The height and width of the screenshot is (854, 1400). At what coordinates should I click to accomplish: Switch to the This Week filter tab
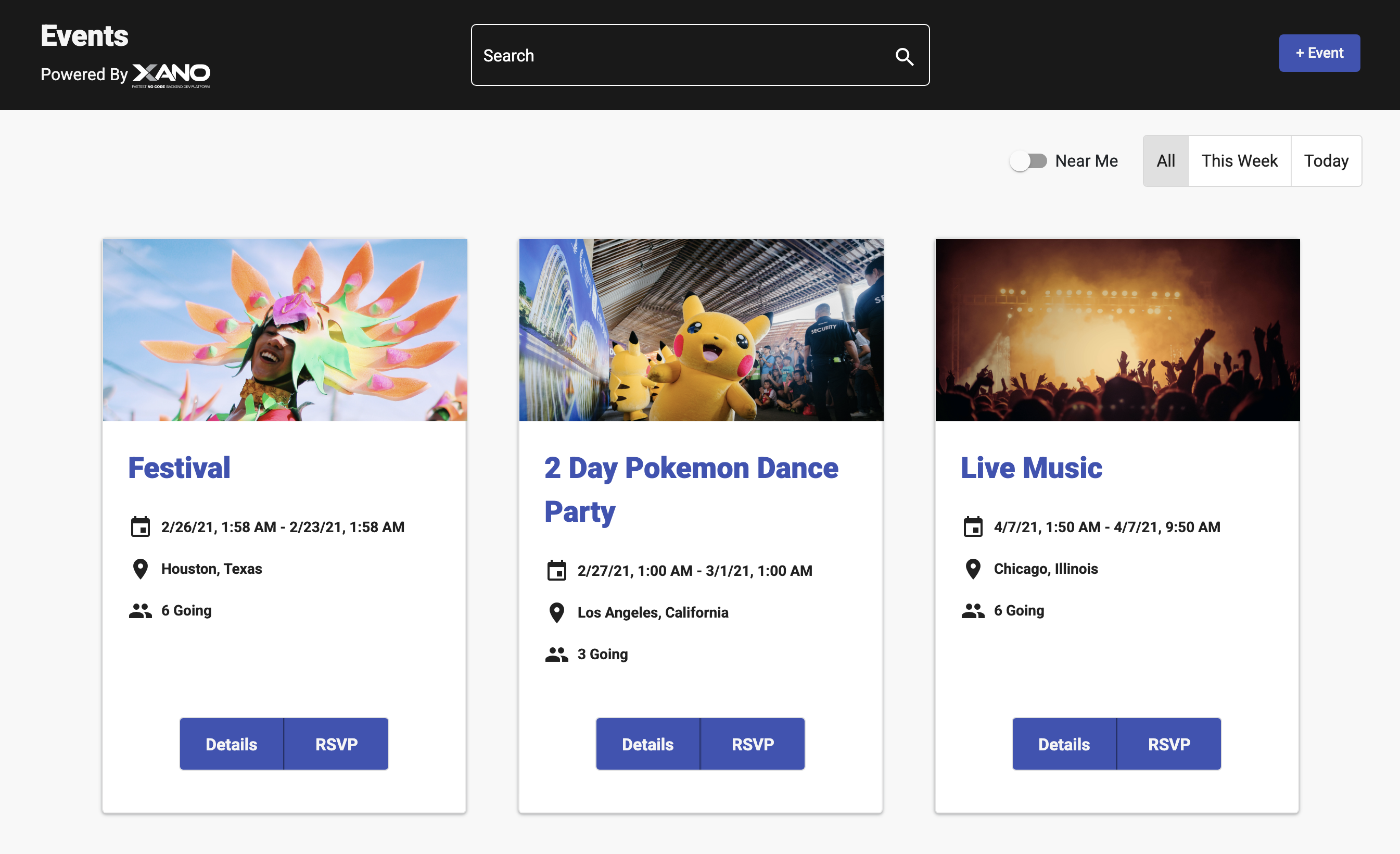[1239, 161]
